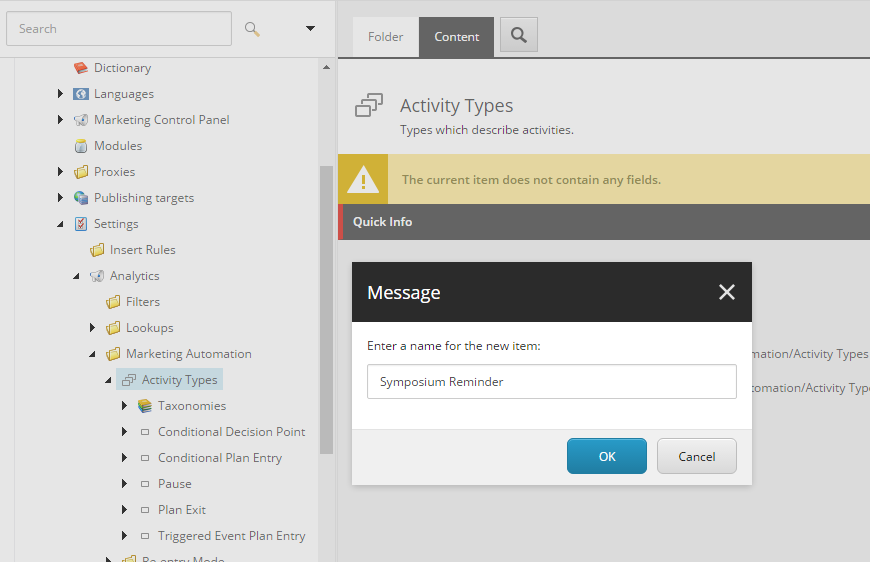Confirm the new item name with OK
This screenshot has height=562, width=870.
tap(606, 456)
